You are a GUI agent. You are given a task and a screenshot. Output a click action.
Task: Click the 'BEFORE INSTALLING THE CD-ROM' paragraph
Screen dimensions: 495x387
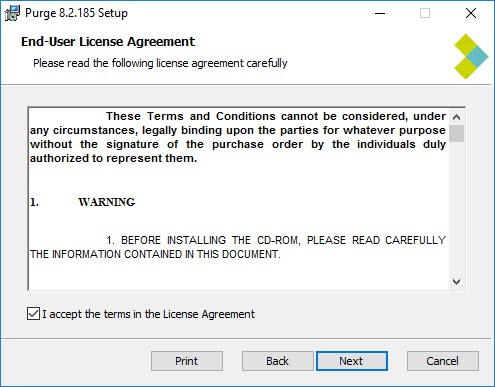pos(238,247)
